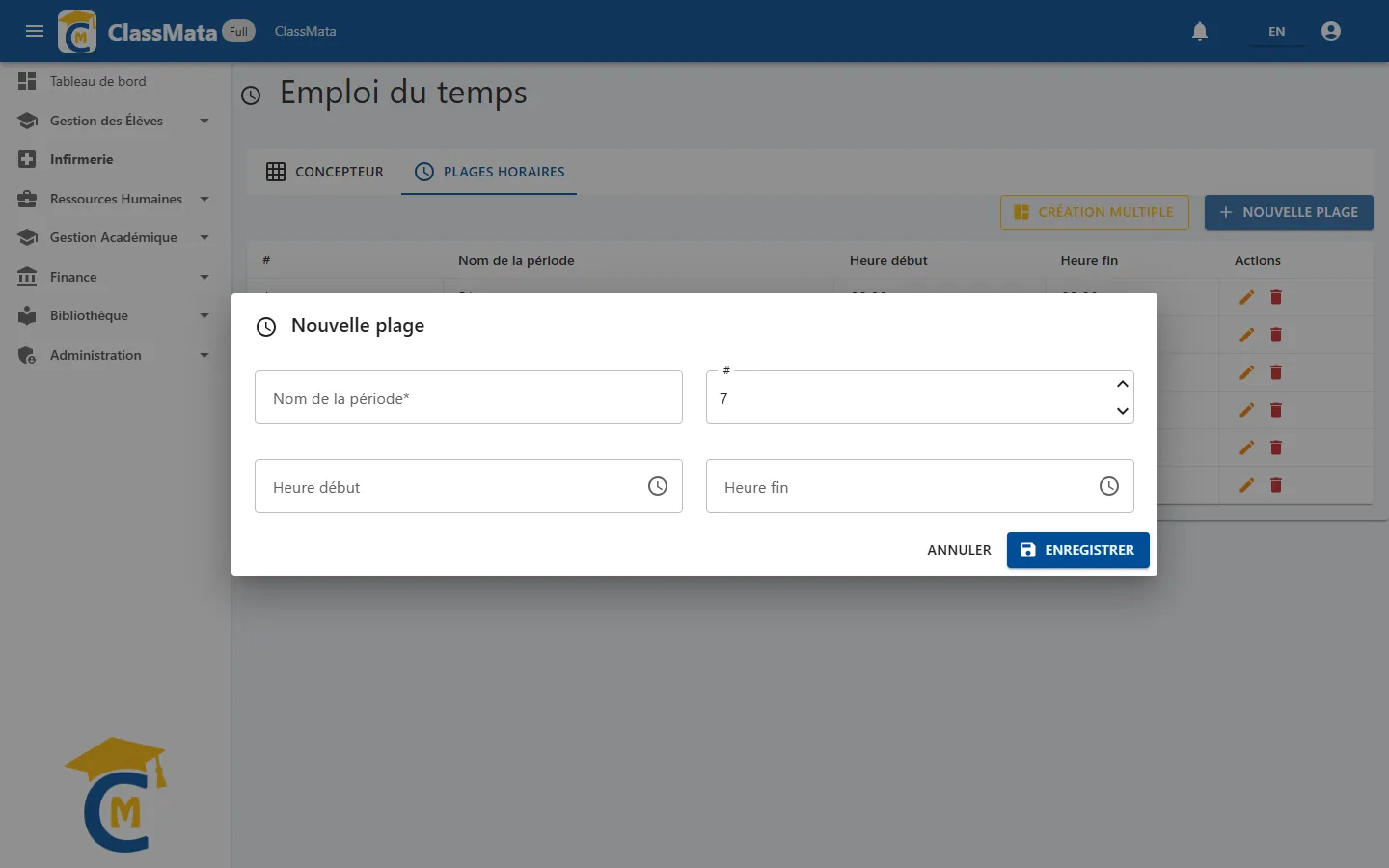The height and width of the screenshot is (868, 1389).
Task: Click the Nom de la période column header
Action: 516,260
